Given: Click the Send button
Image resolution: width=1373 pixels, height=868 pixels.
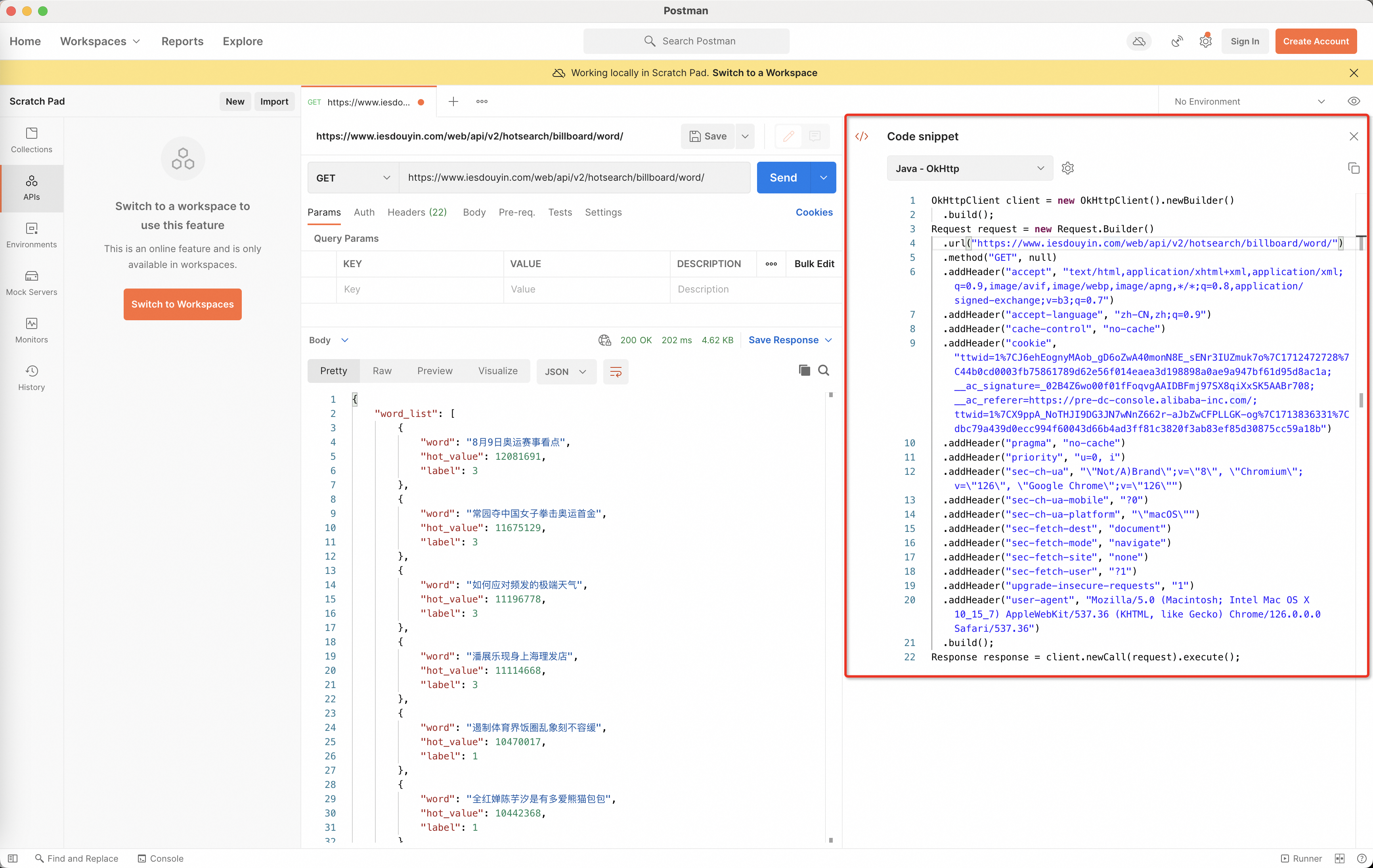Looking at the screenshot, I should click(784, 178).
